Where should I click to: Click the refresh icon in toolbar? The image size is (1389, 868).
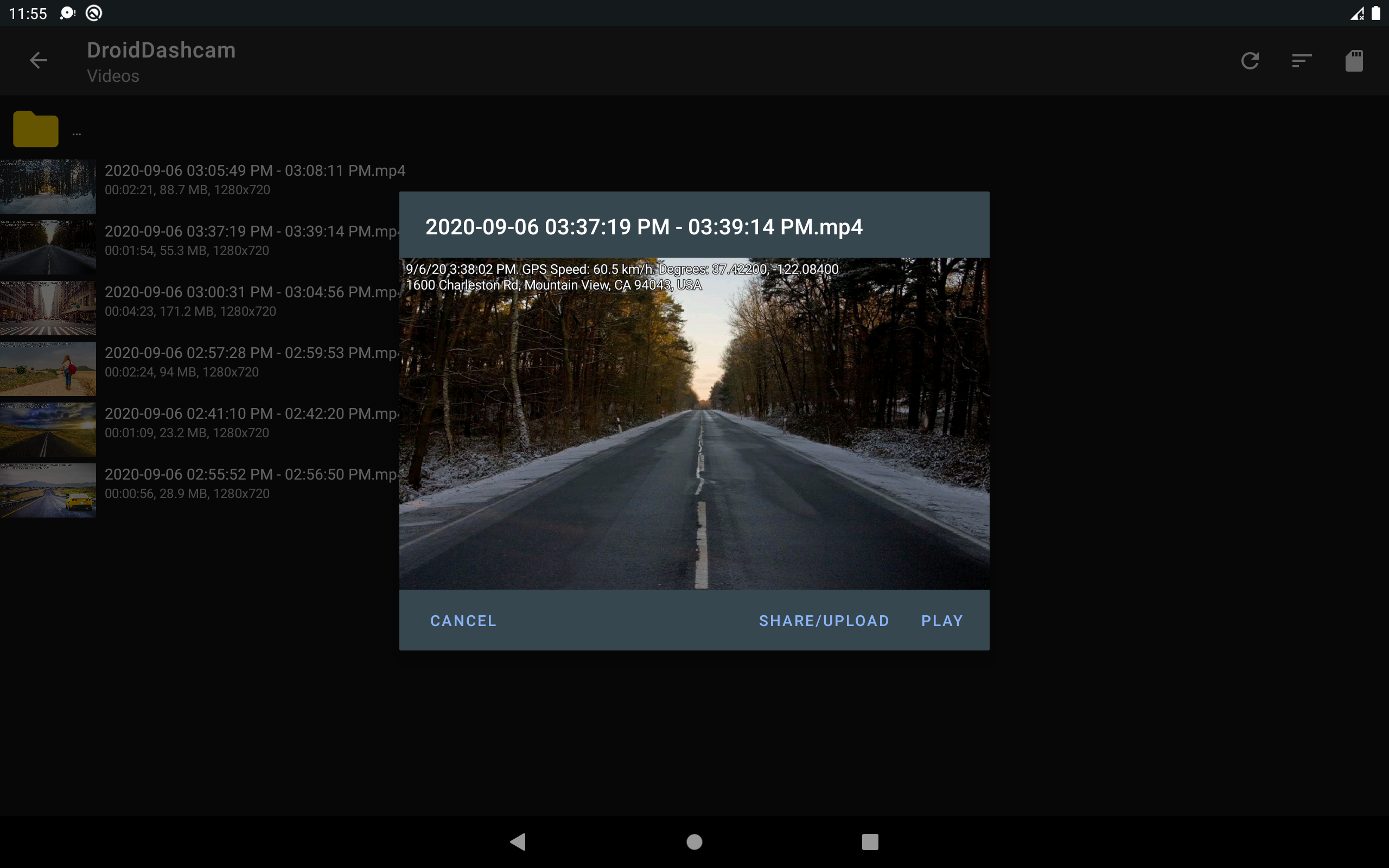click(x=1250, y=60)
